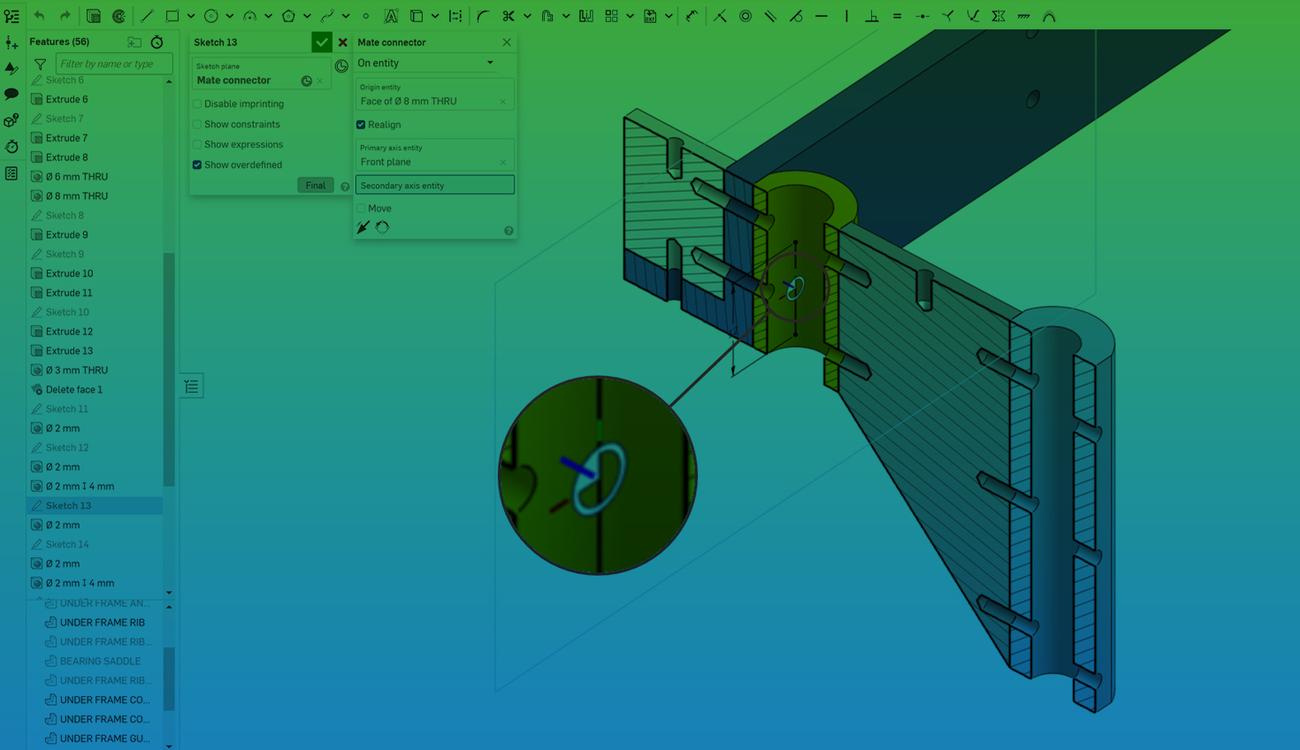
Task: Click the Final button
Action: pyautogui.click(x=315, y=184)
